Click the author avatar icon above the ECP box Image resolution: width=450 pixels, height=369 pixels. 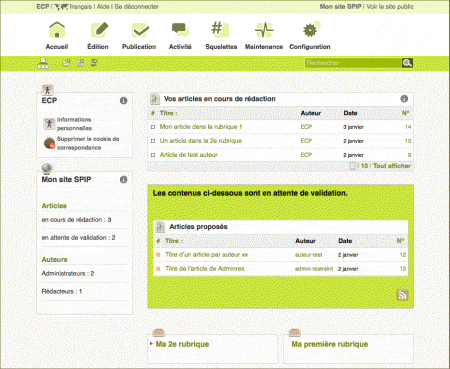point(48,90)
